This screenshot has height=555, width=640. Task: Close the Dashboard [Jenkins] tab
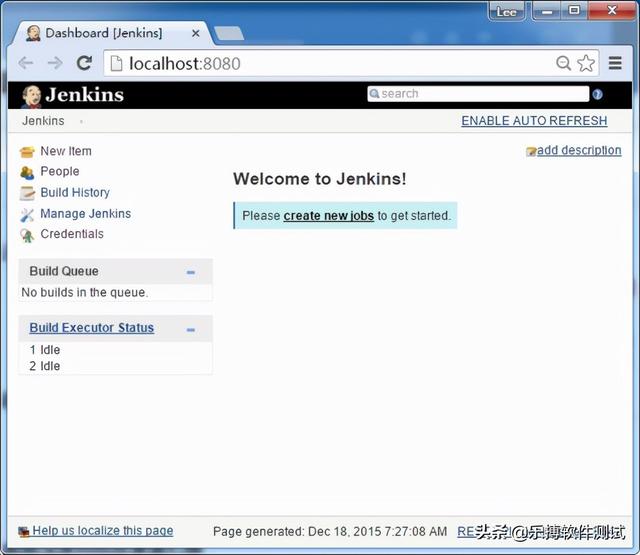(196, 33)
